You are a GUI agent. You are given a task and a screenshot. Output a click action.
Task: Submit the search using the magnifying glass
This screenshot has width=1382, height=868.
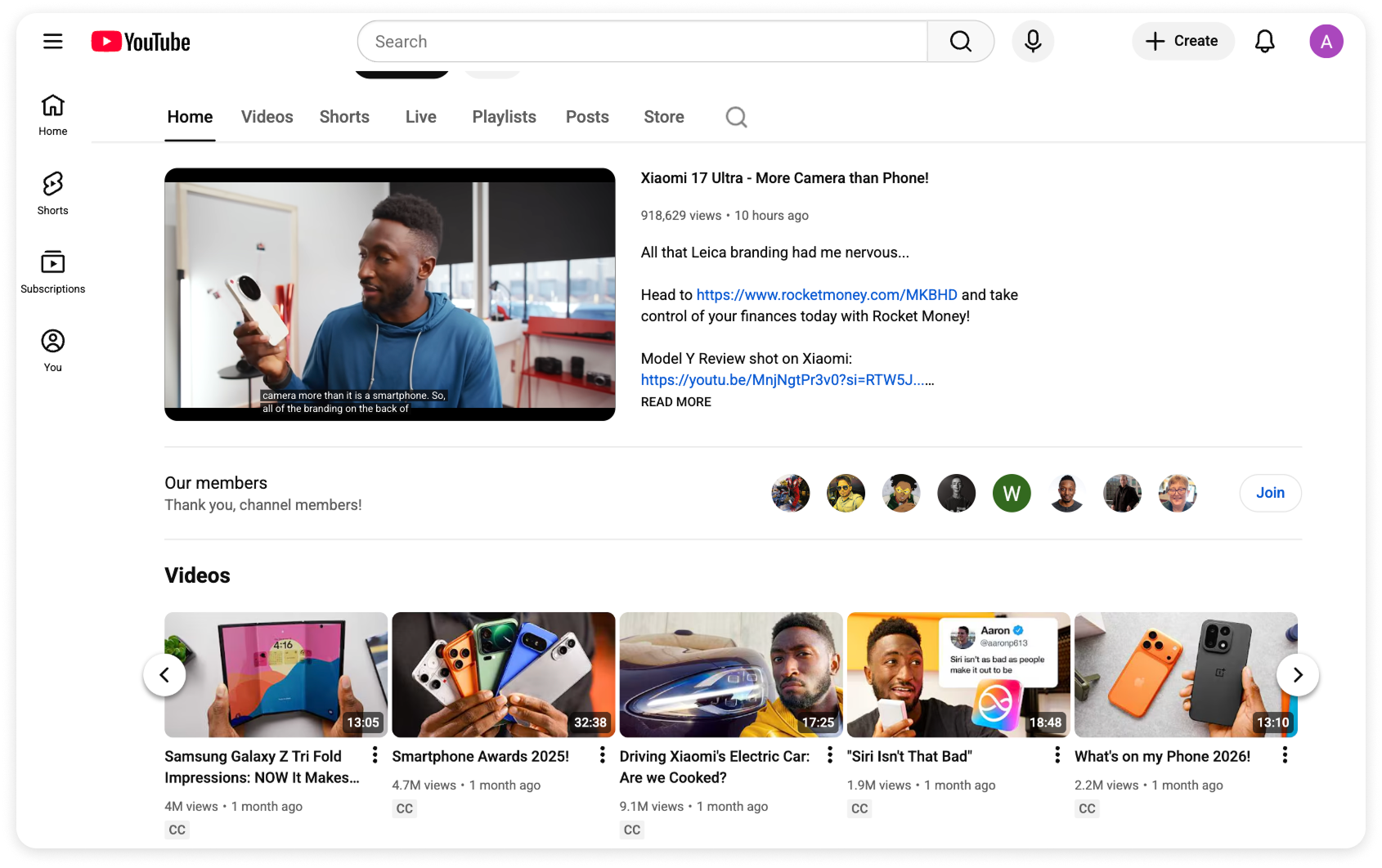[x=960, y=41]
